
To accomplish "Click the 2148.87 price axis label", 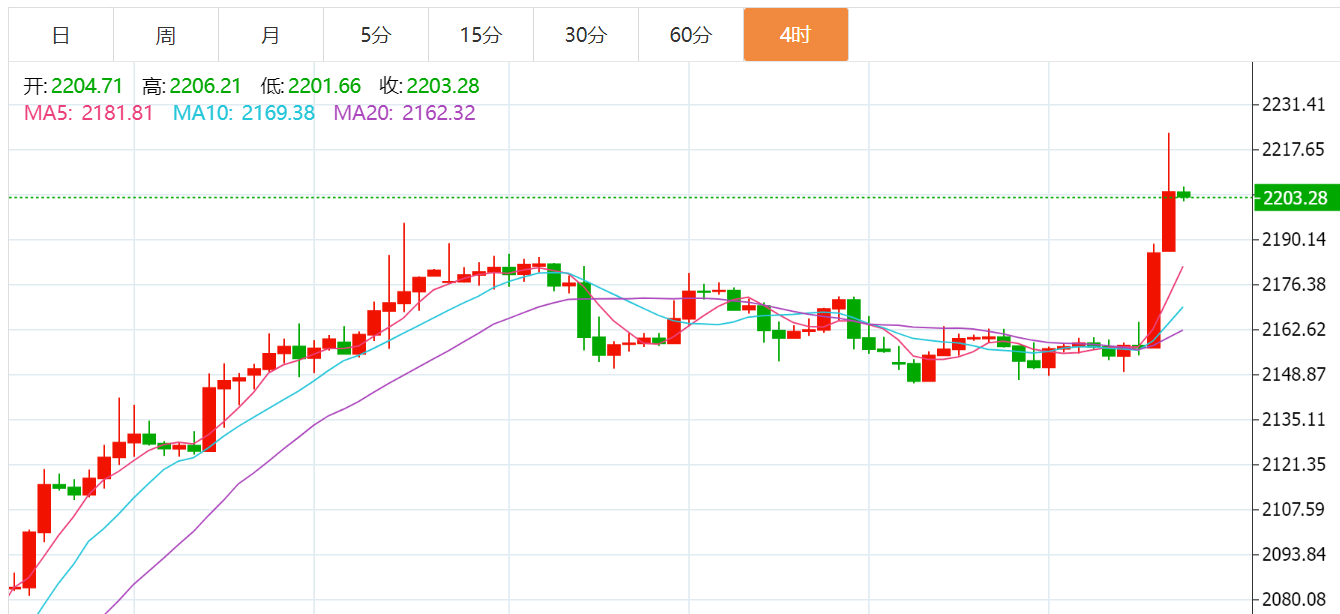I will pos(1294,375).
